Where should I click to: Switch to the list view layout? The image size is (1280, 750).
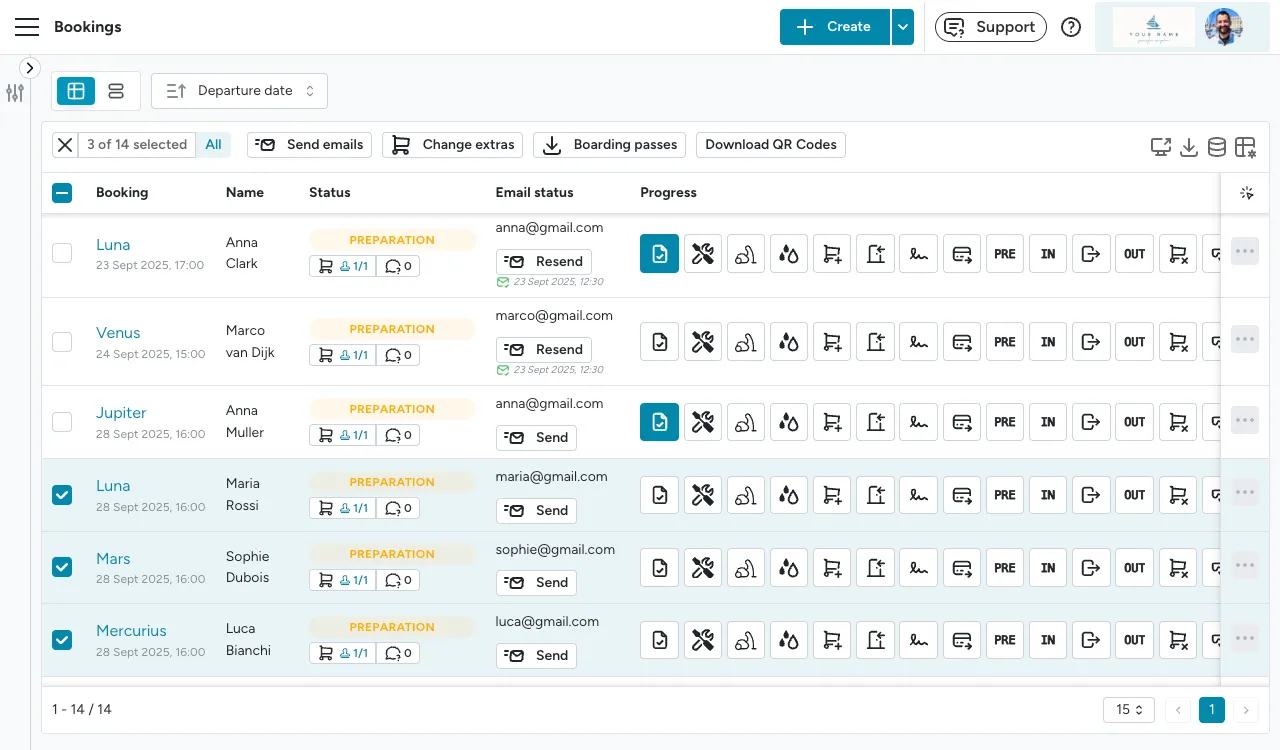(116, 90)
